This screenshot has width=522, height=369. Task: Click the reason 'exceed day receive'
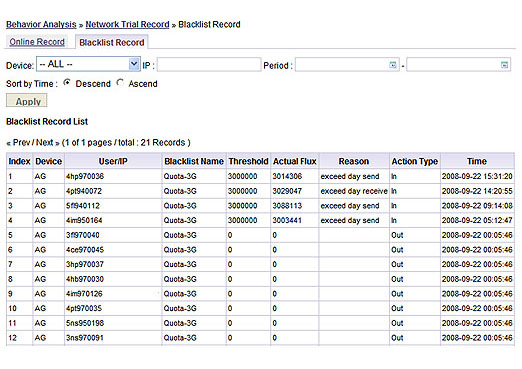pyautogui.click(x=354, y=191)
